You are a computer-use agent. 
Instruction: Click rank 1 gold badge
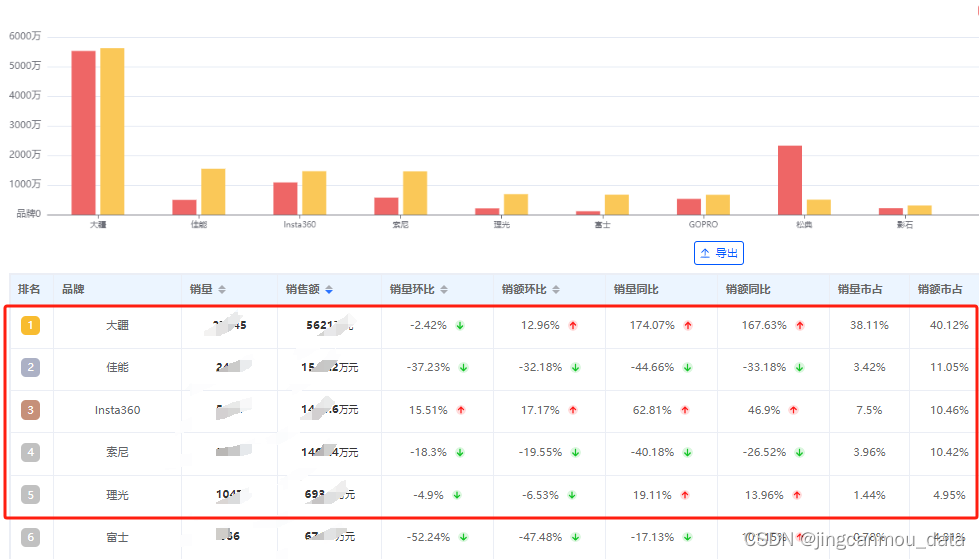click(x=30, y=325)
